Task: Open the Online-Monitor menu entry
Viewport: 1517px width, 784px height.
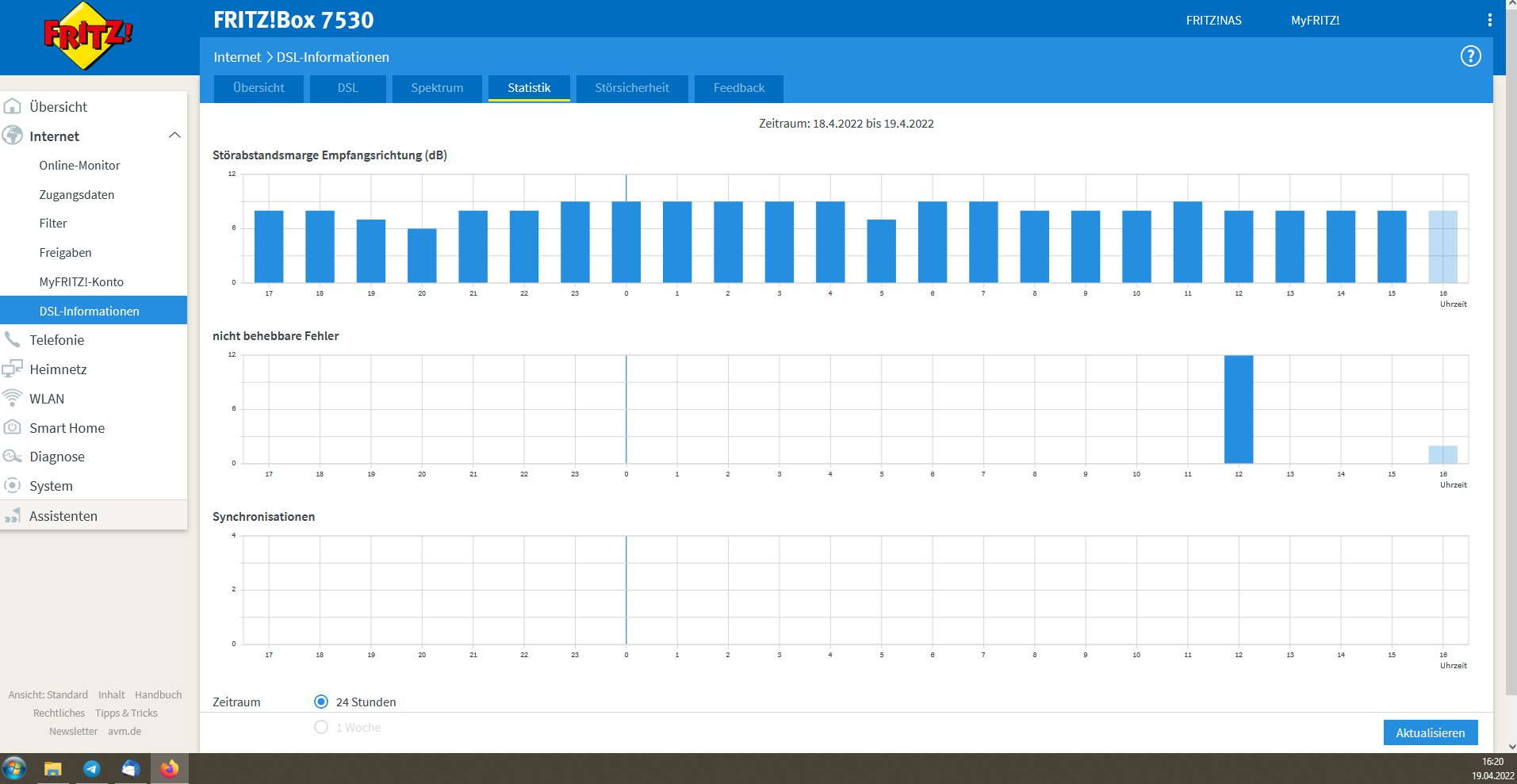Action: [x=80, y=166]
